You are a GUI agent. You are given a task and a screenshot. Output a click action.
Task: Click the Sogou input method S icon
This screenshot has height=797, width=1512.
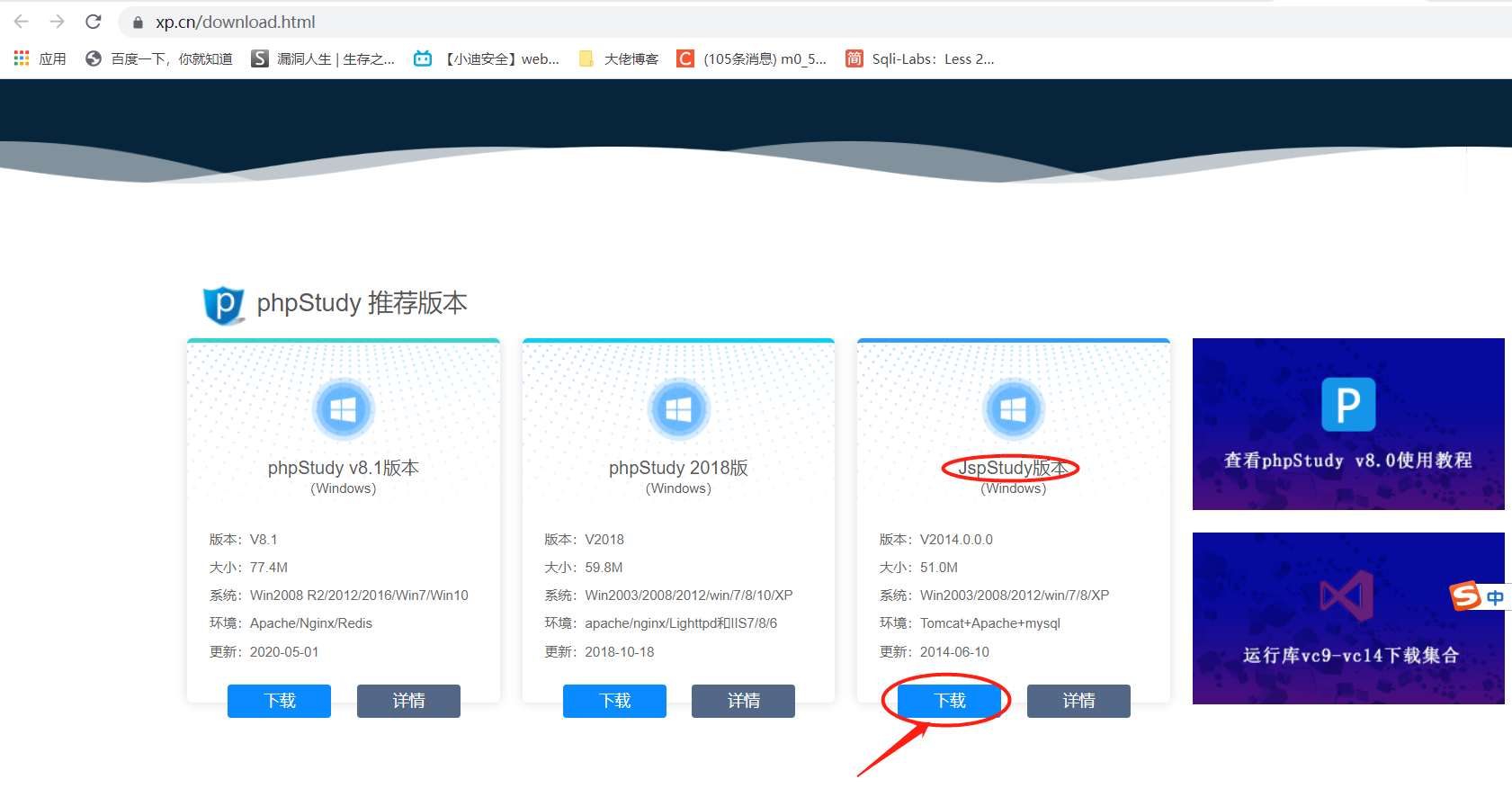[1465, 596]
